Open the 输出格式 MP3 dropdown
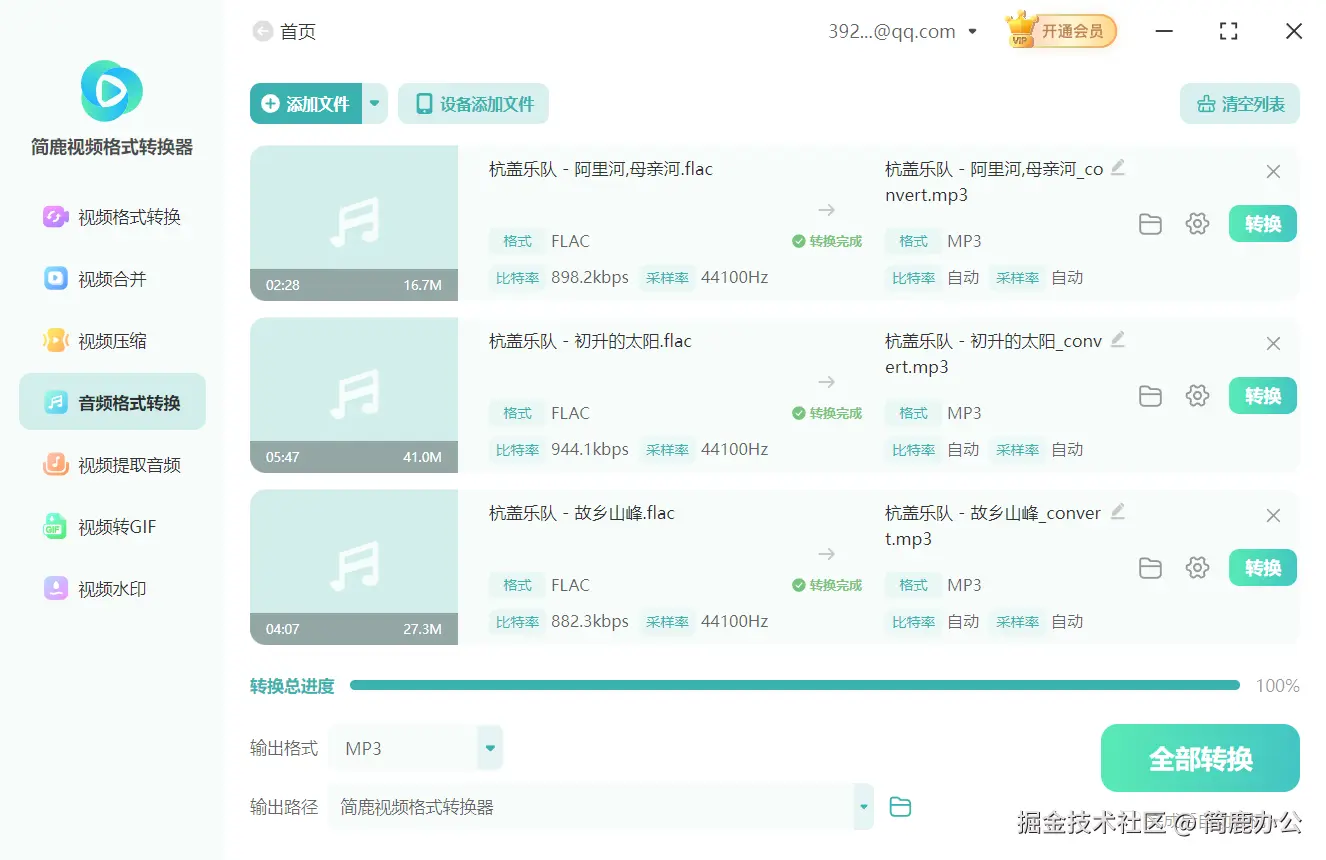 tap(489, 747)
